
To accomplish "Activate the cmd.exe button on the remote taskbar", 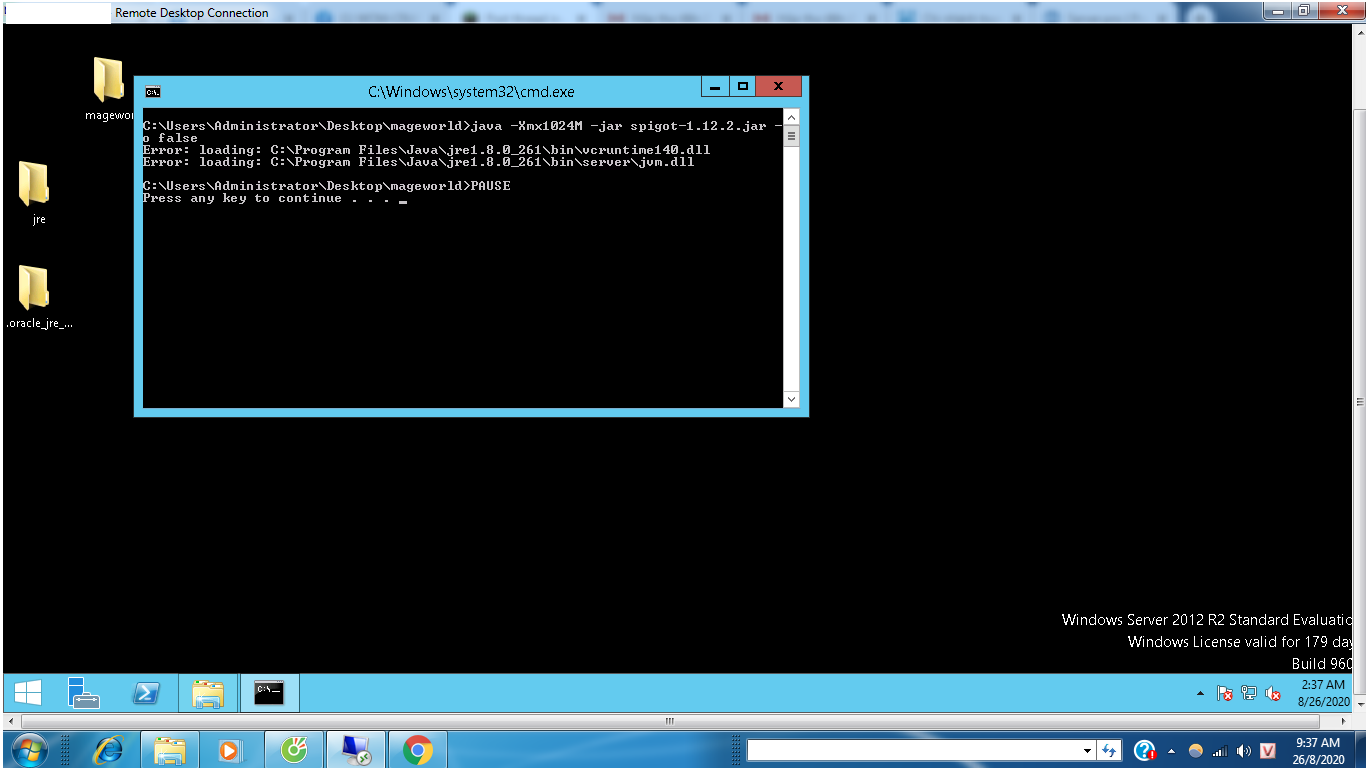I will 269,693.
